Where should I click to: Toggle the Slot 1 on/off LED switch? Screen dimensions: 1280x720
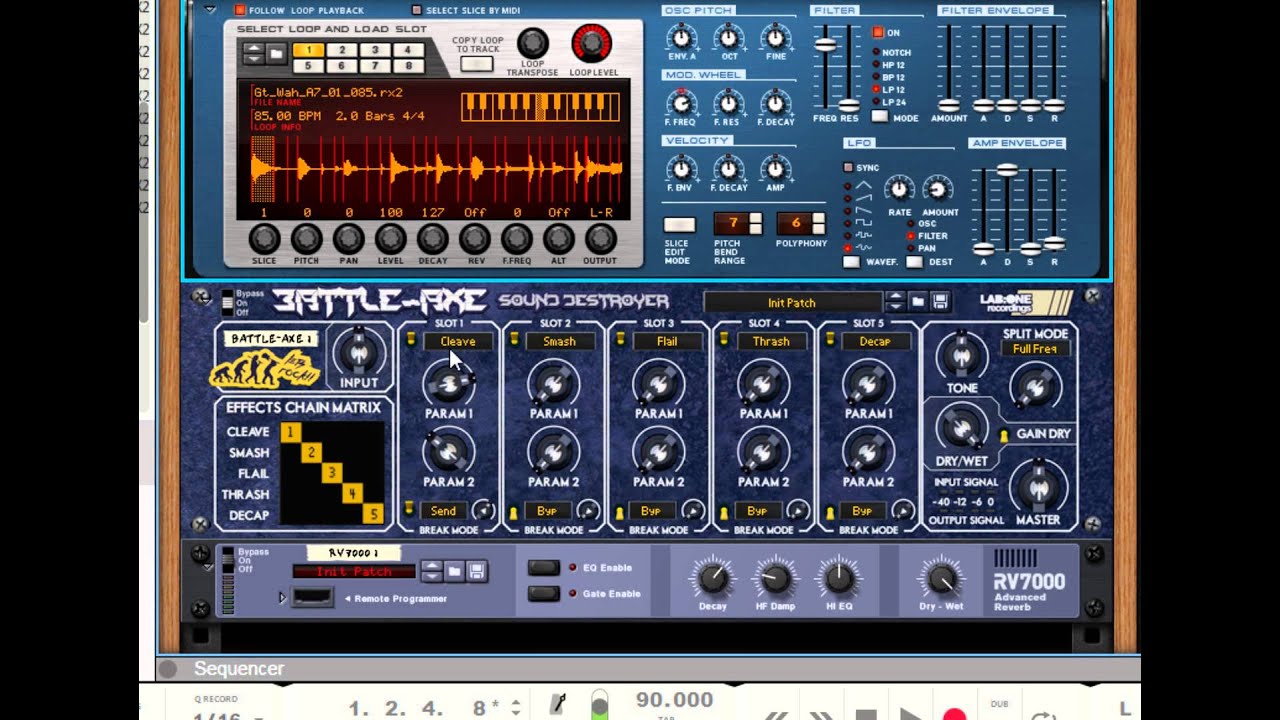tap(410, 341)
